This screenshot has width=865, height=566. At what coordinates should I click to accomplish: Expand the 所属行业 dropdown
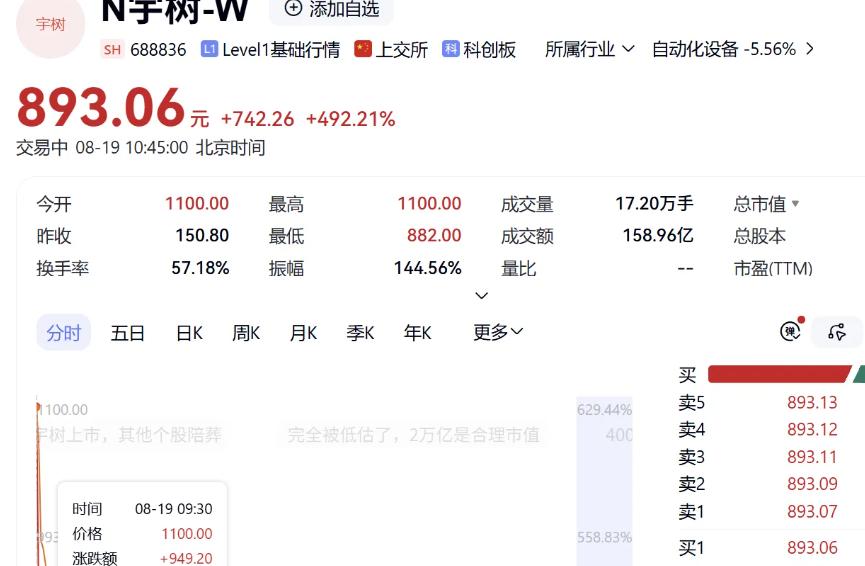tap(590, 49)
